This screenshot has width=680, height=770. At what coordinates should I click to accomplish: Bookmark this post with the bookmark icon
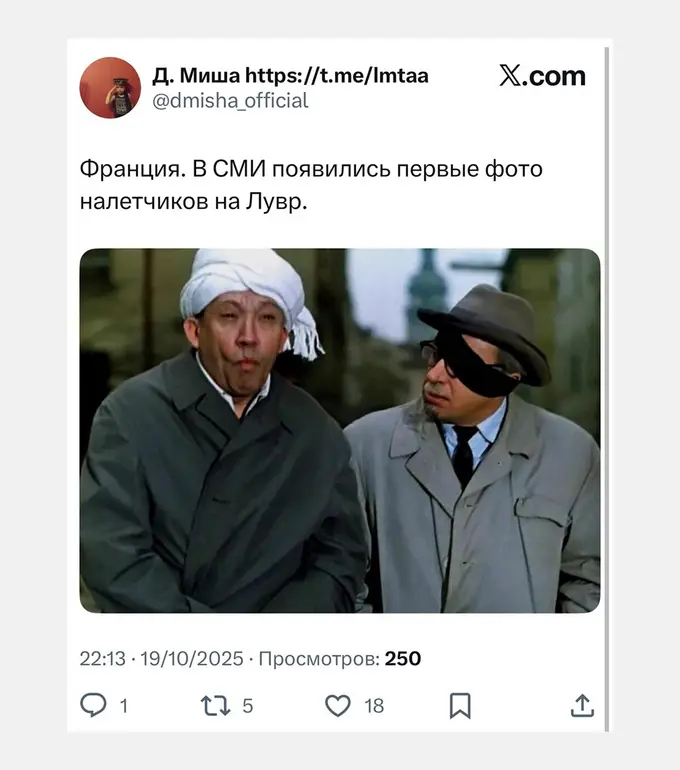[460, 706]
